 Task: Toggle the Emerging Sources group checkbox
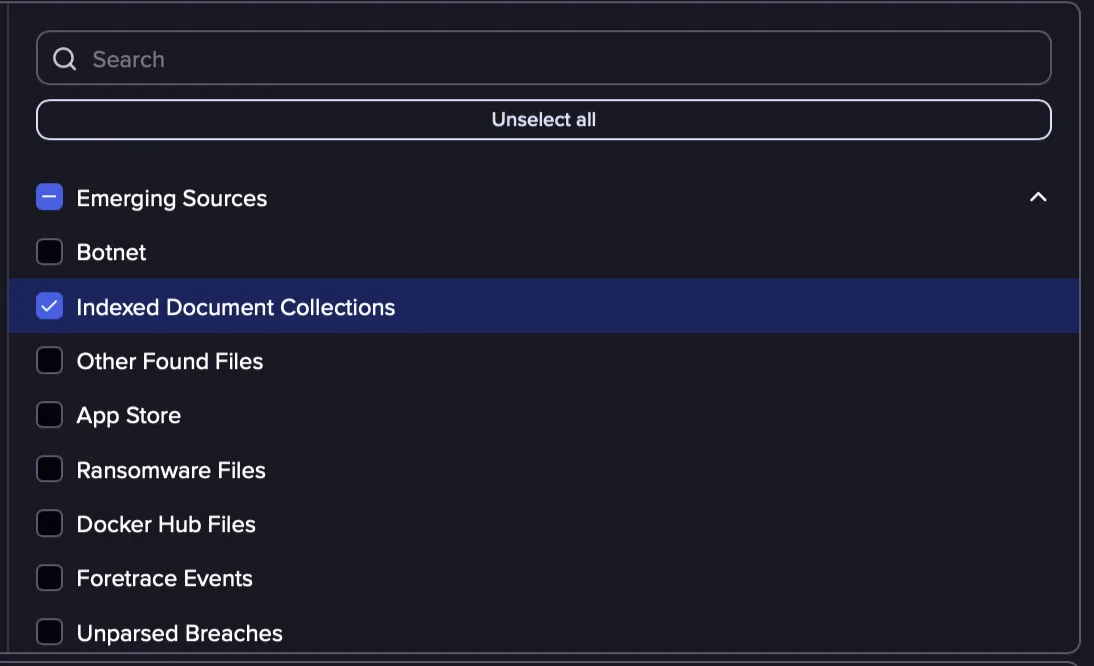(x=50, y=197)
